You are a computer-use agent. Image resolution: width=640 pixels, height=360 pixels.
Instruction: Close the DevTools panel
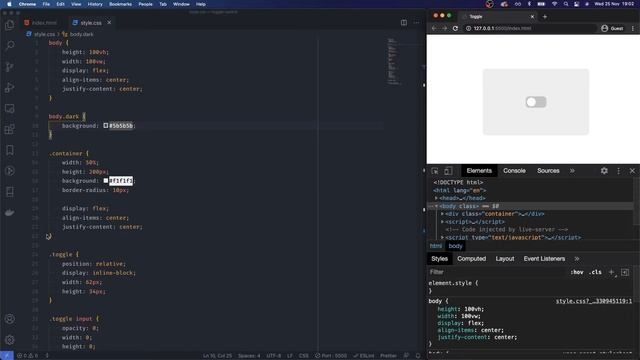[x=632, y=171]
